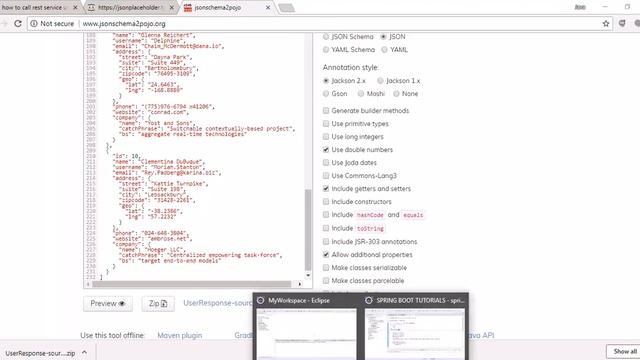Screen dimensions: 640x360
Task: Uncheck Use double numbers
Action: (x=326, y=150)
